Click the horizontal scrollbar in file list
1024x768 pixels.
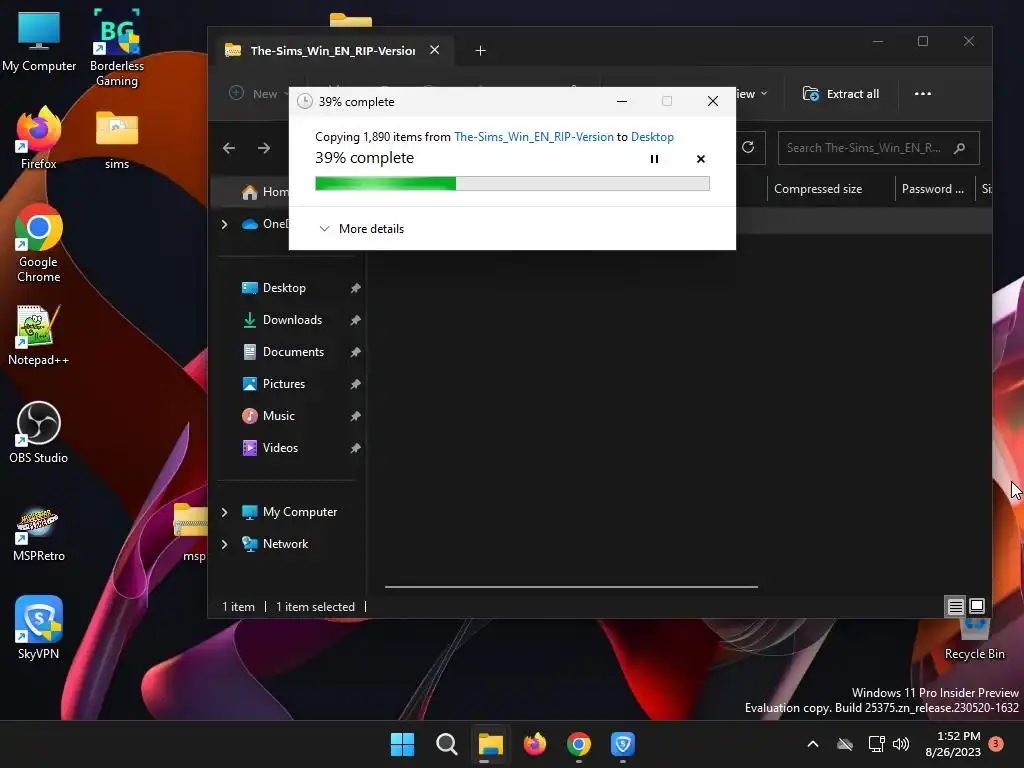(x=571, y=586)
